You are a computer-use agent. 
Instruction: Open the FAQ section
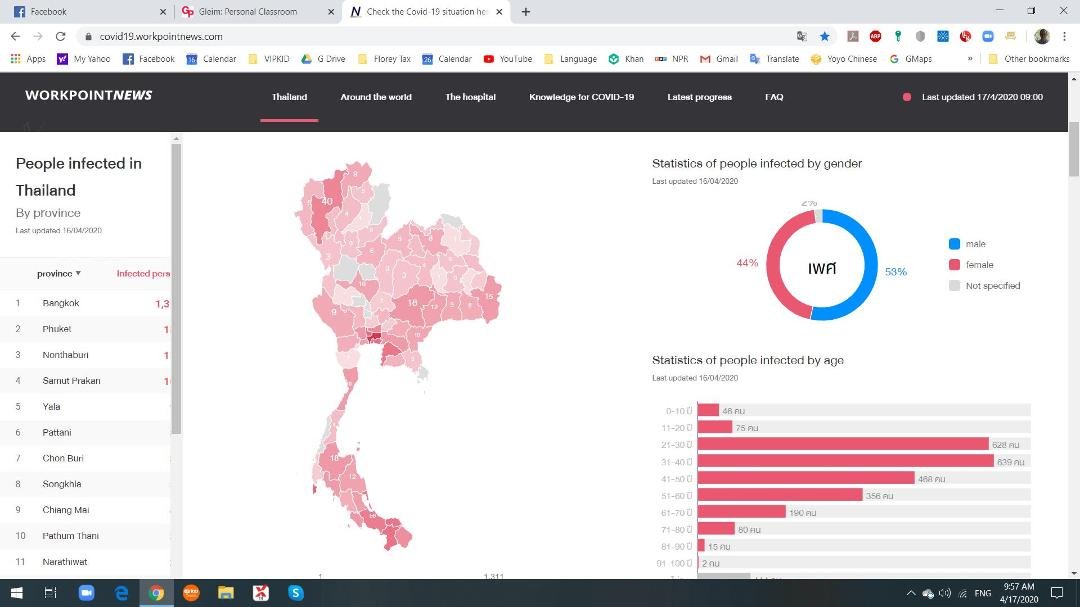pos(774,97)
